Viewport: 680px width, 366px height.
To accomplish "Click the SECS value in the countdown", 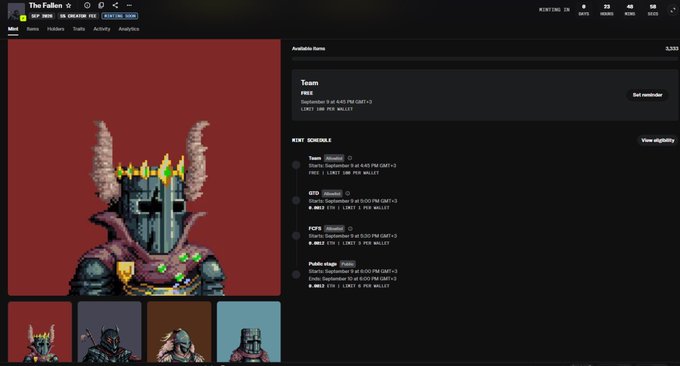I will pyautogui.click(x=653, y=7).
